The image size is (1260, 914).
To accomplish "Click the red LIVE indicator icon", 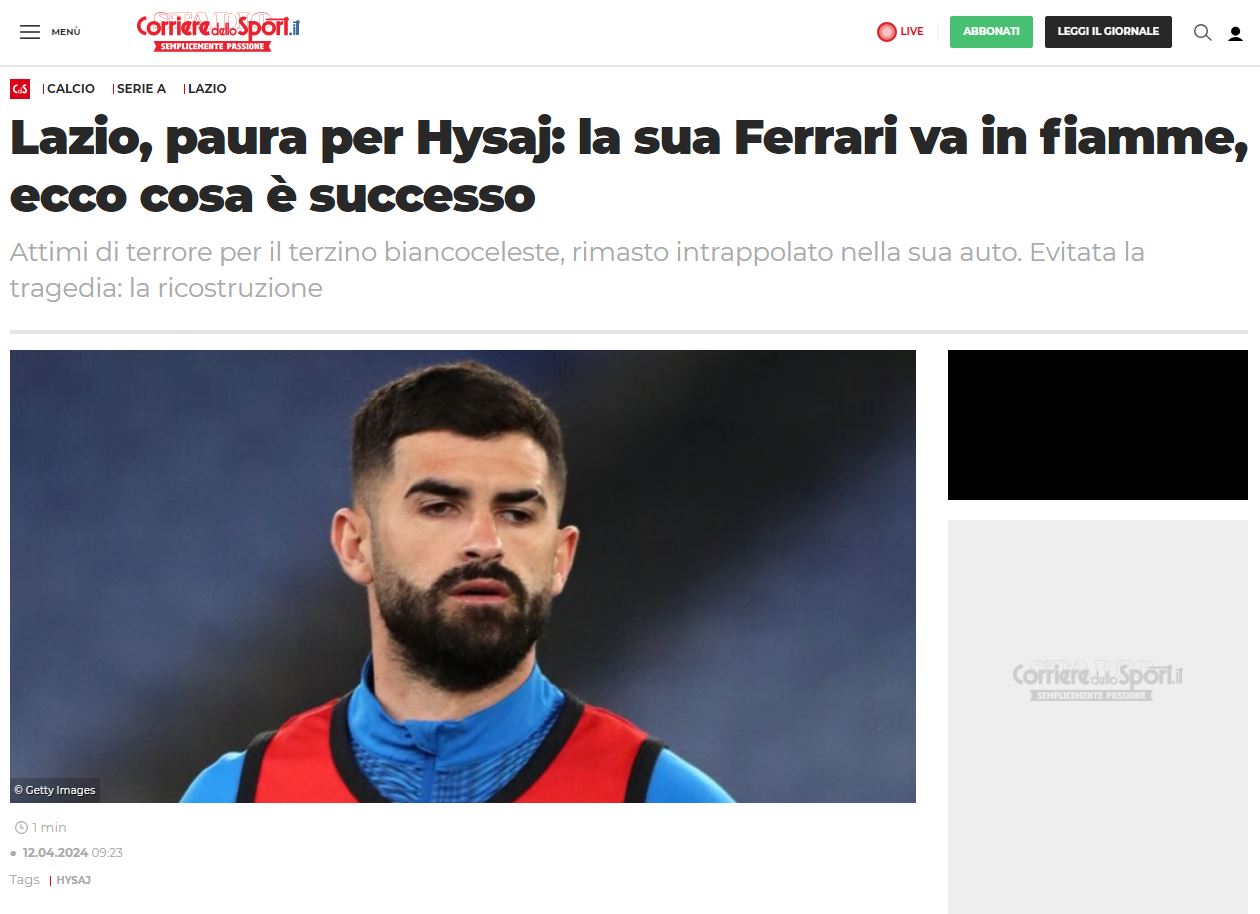I will tap(886, 32).
